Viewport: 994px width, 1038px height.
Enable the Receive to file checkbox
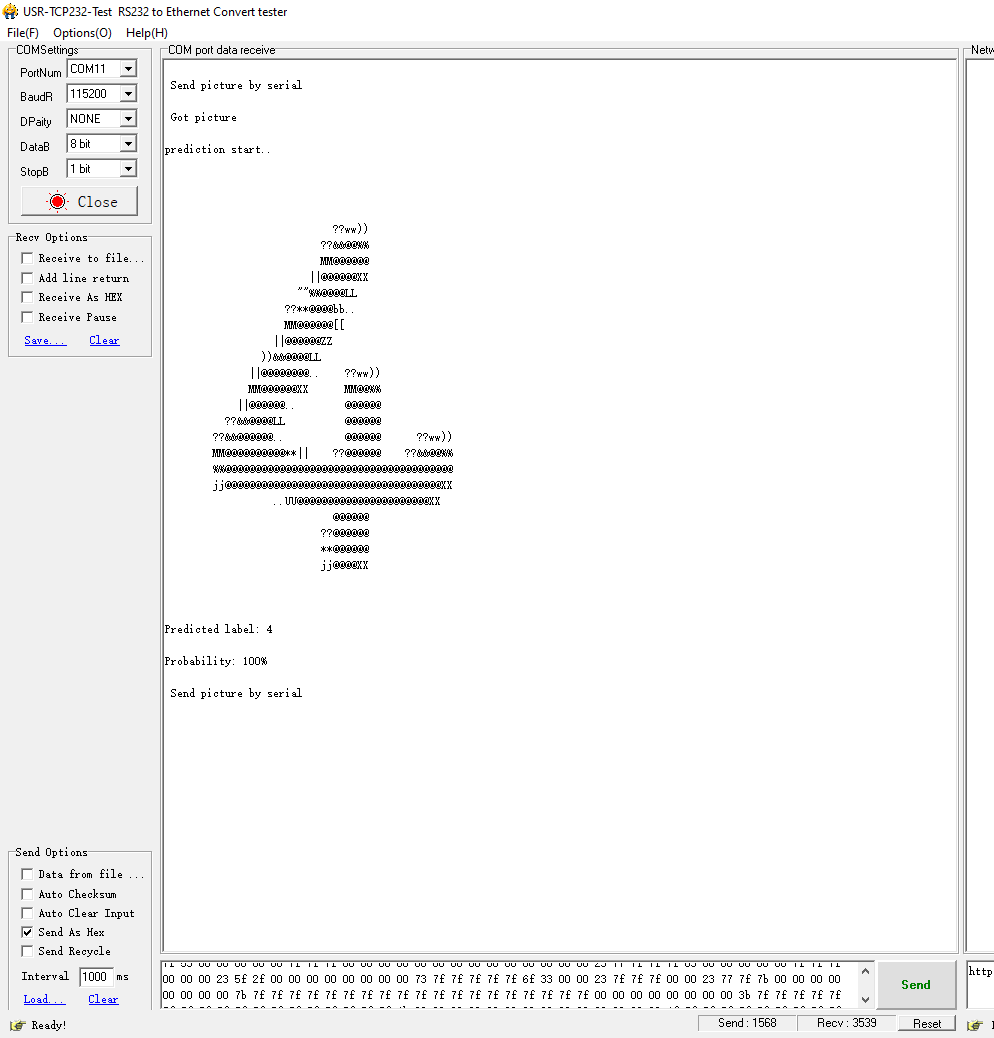[x=26, y=258]
